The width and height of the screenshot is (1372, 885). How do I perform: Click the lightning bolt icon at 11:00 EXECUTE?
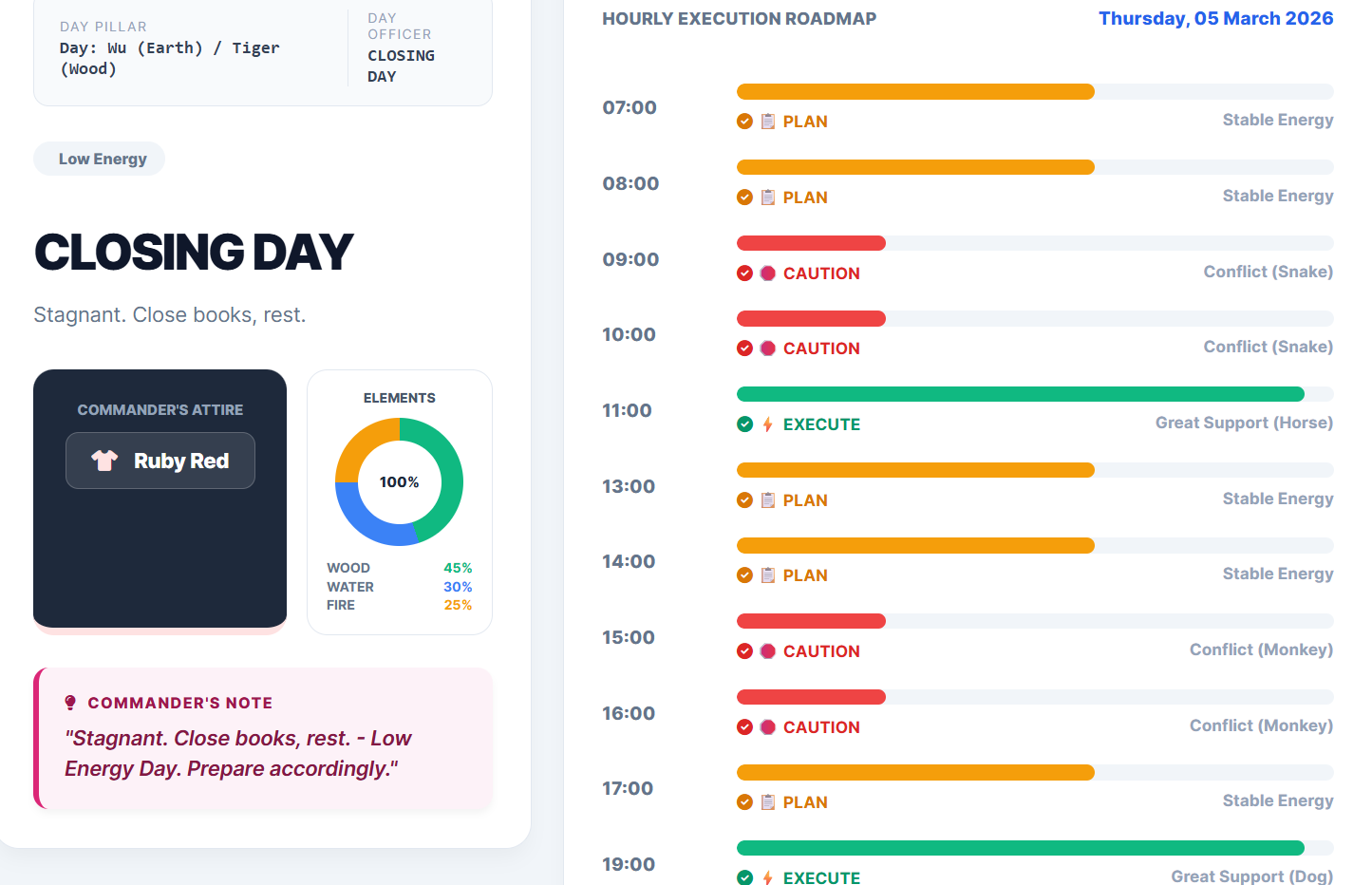pos(768,424)
